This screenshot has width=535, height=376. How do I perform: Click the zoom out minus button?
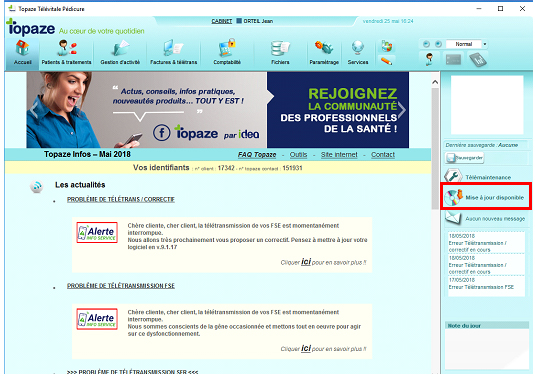[426, 44]
